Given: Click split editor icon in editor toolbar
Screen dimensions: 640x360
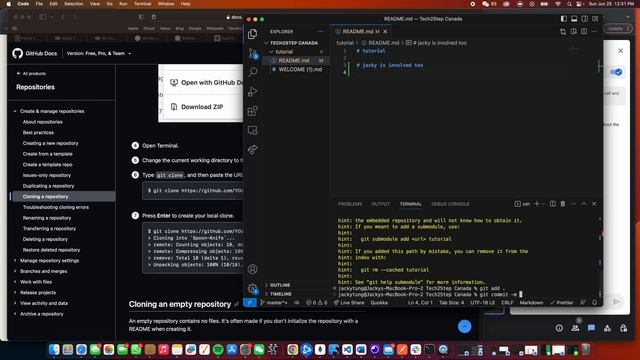Looking at the screenshot, I should click(584, 31).
